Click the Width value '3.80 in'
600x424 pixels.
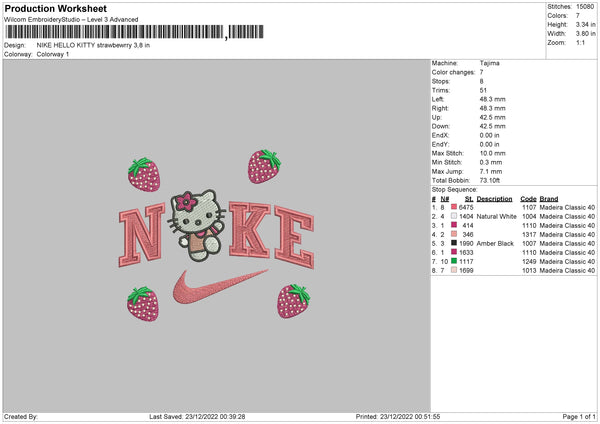point(585,34)
